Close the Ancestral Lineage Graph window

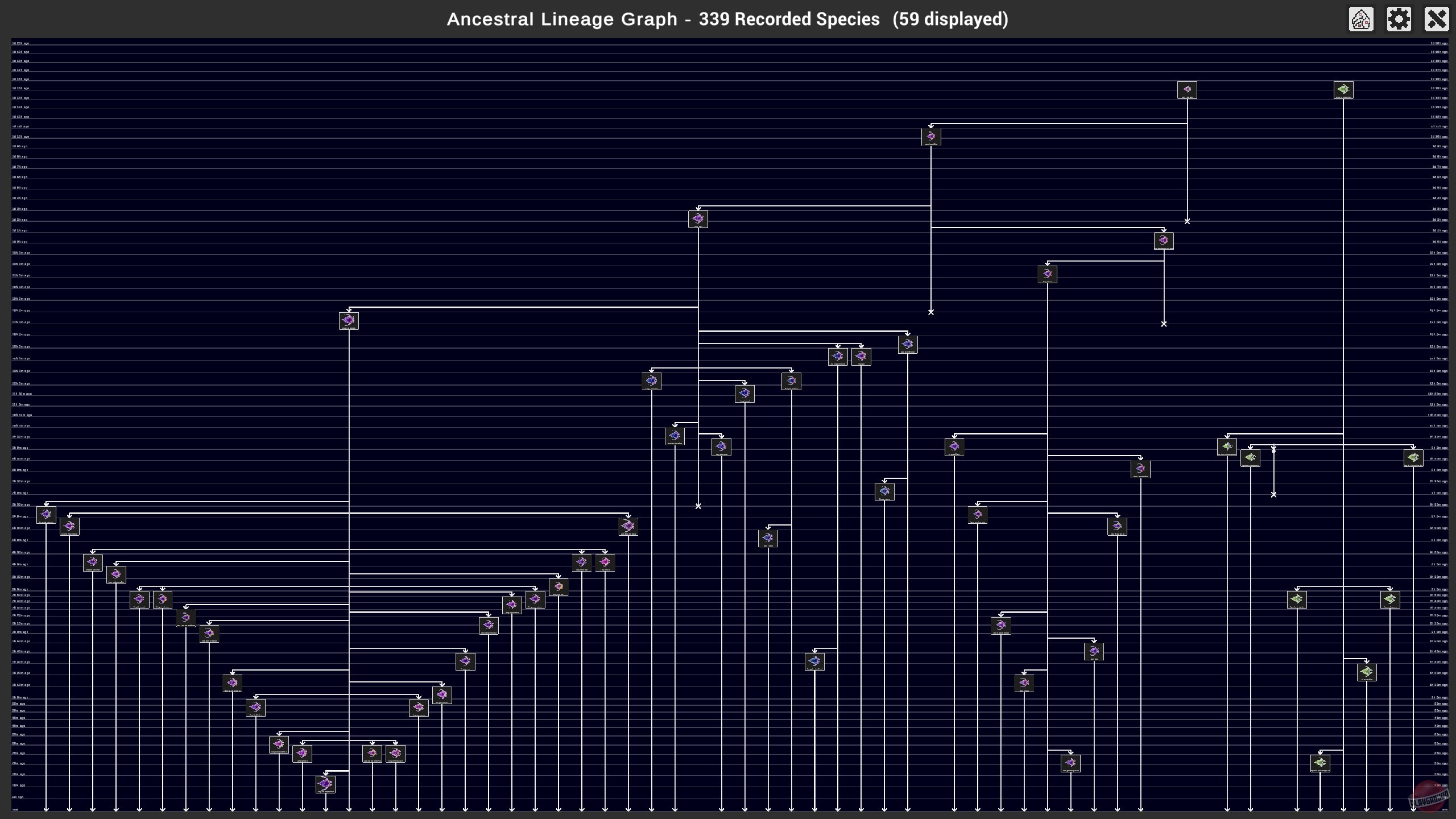[1436, 19]
